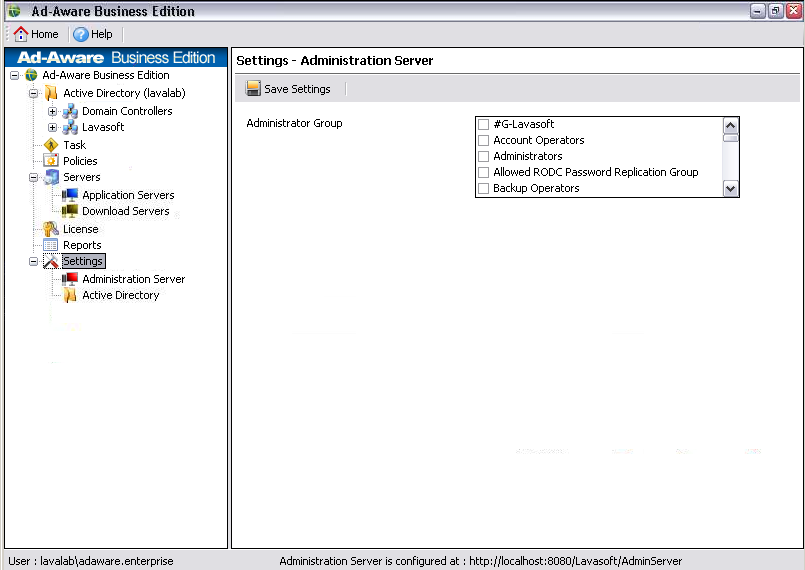Click the Home house icon in toolbar
The width and height of the screenshot is (805, 570).
[21, 34]
